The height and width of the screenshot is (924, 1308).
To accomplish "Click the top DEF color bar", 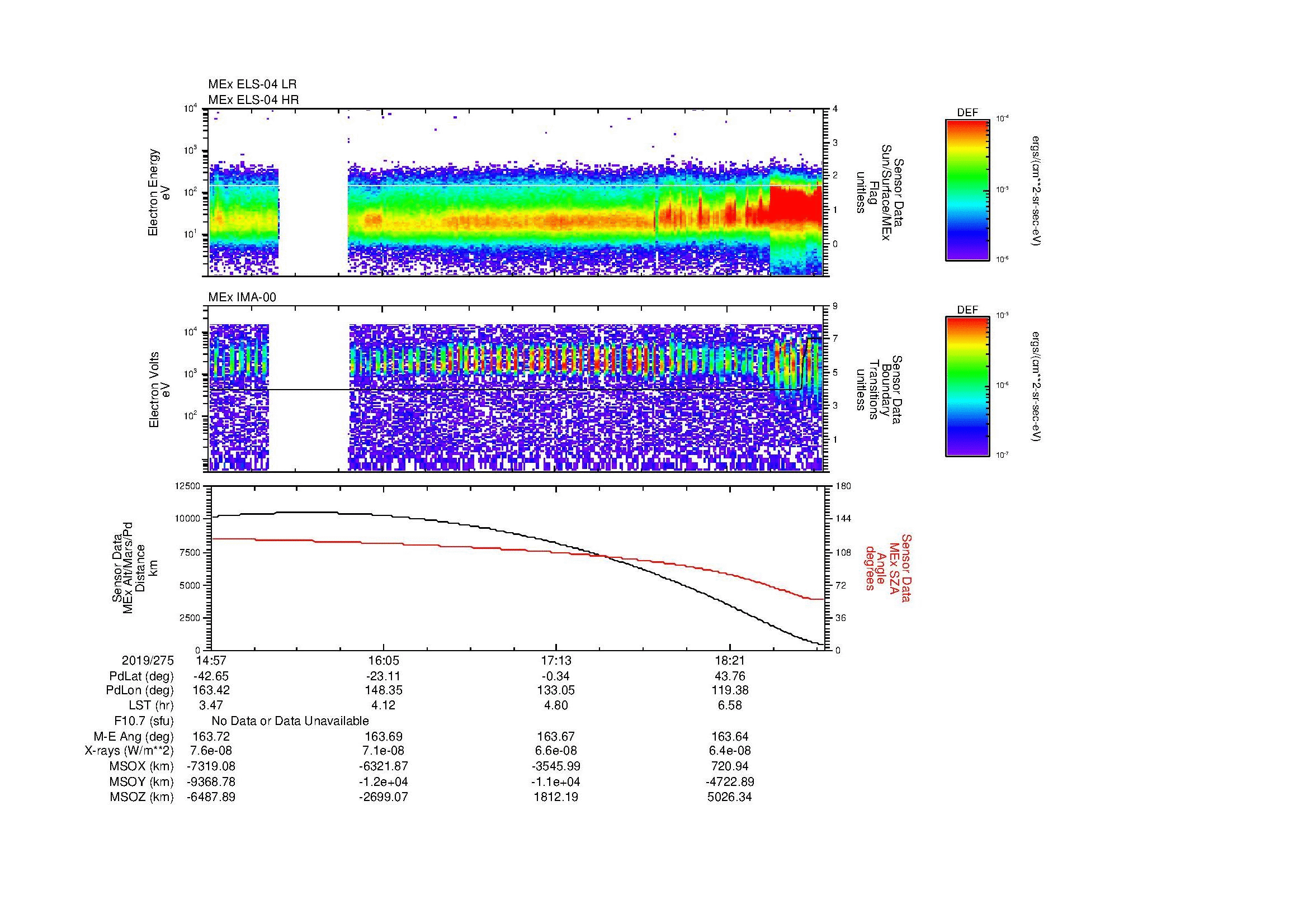I will (967, 190).
